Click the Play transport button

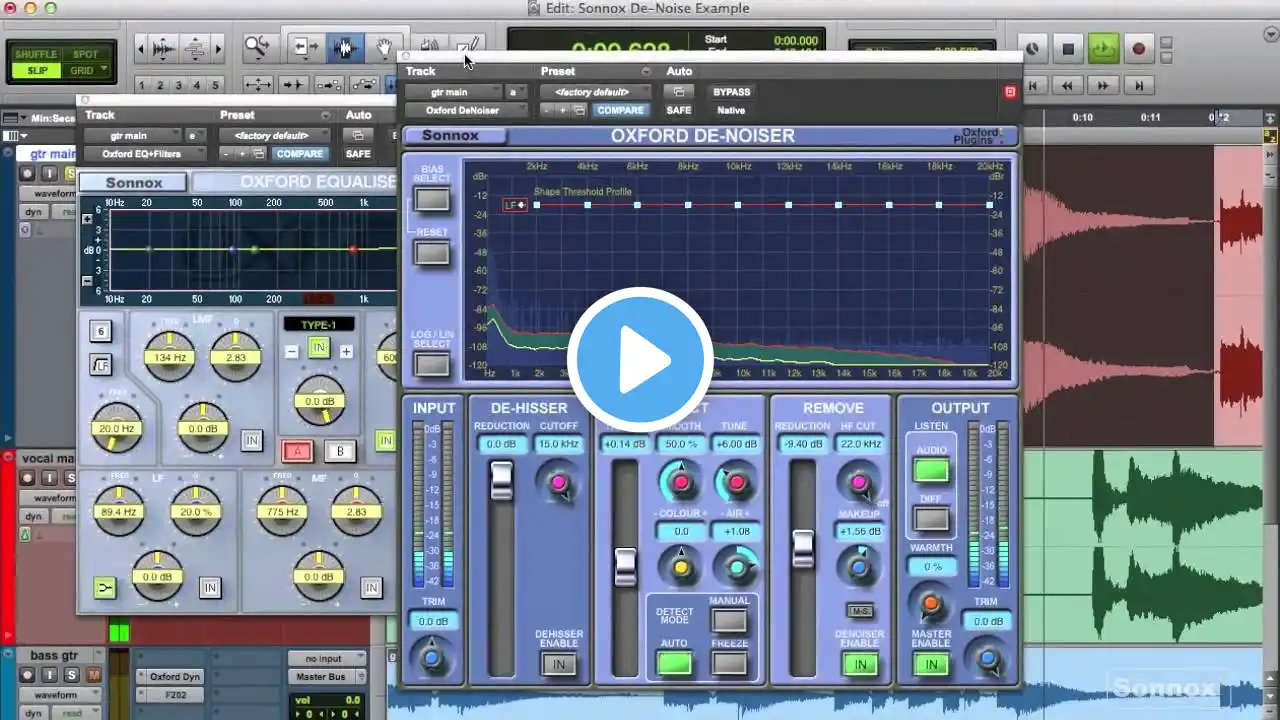[x=1103, y=48]
